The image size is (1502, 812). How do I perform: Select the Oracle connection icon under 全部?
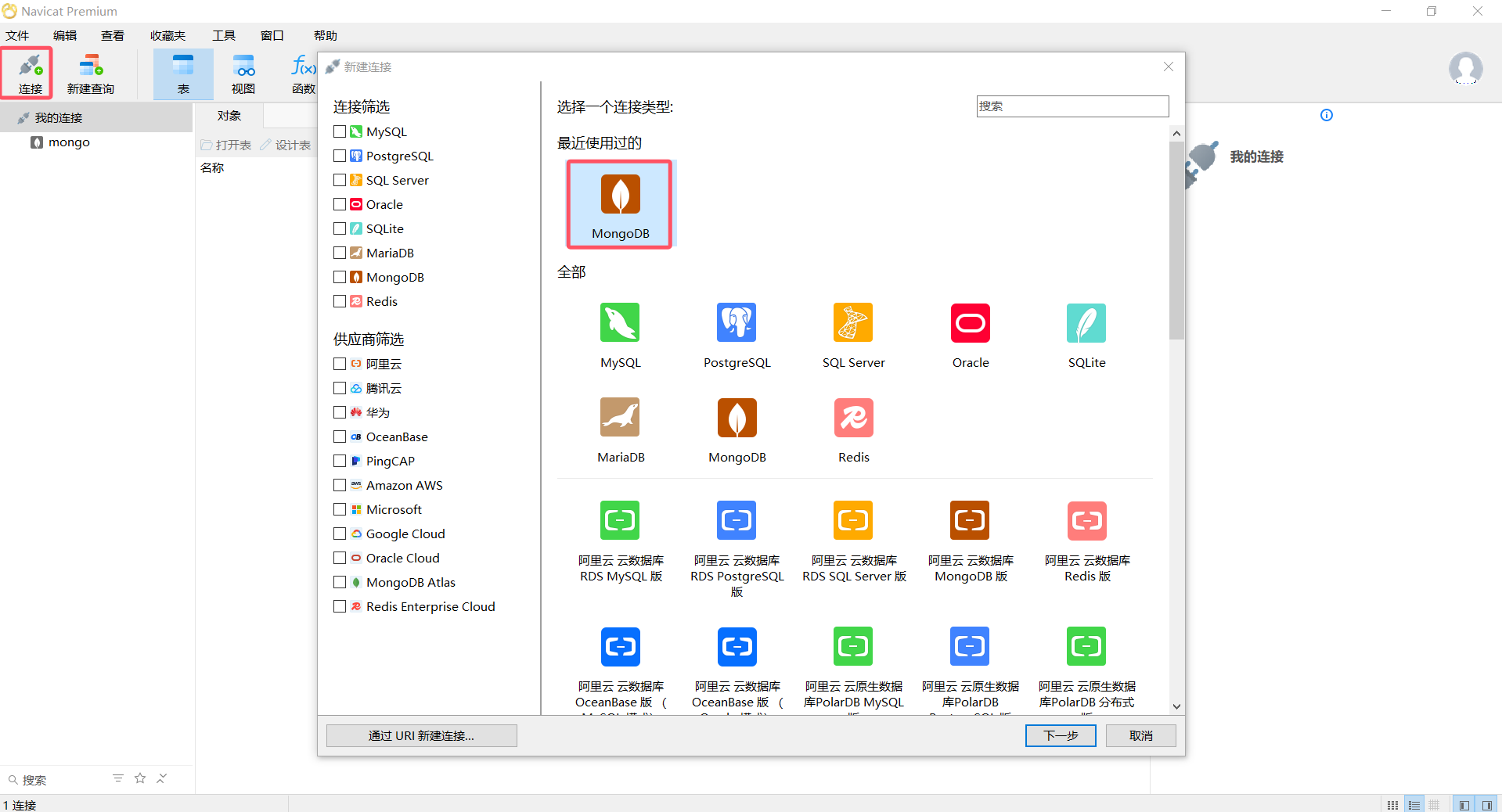click(x=971, y=322)
